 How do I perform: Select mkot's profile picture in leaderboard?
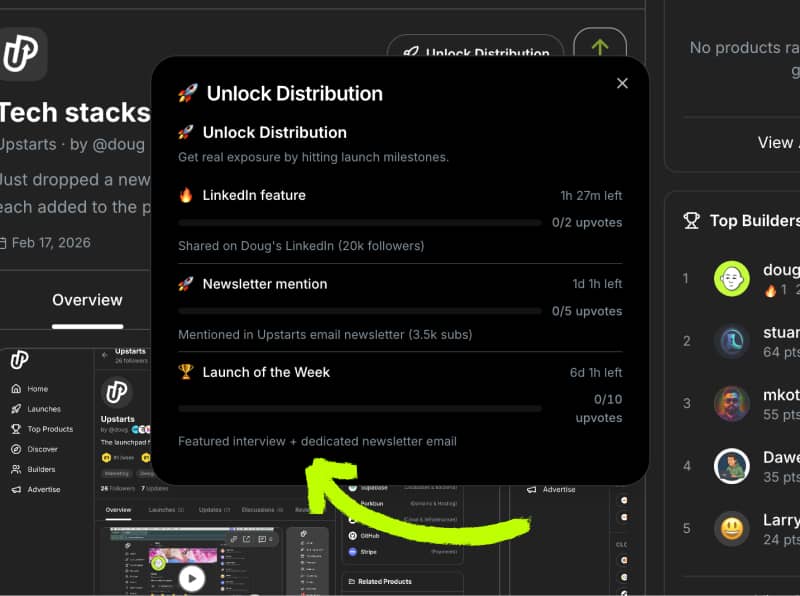(x=732, y=404)
